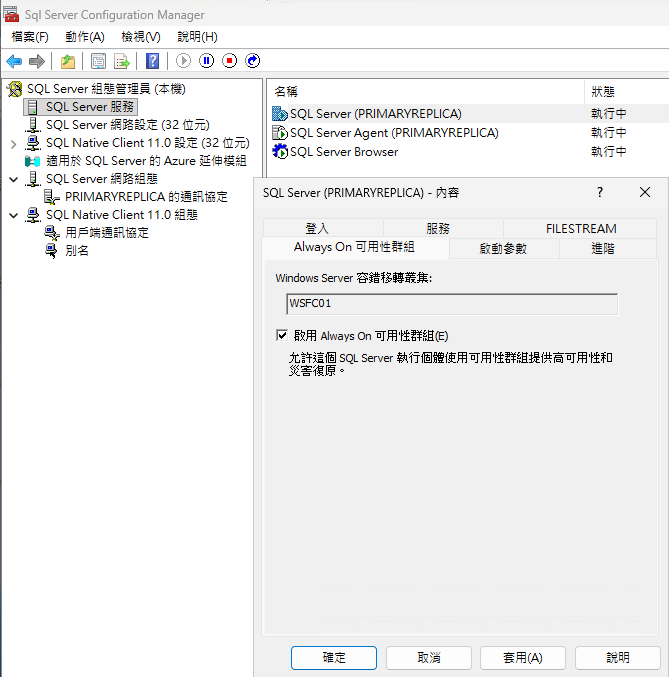Select SQL Server Agent (PRIMARYREPLICA) row text
The width and height of the screenshot is (669, 677).
(394, 133)
